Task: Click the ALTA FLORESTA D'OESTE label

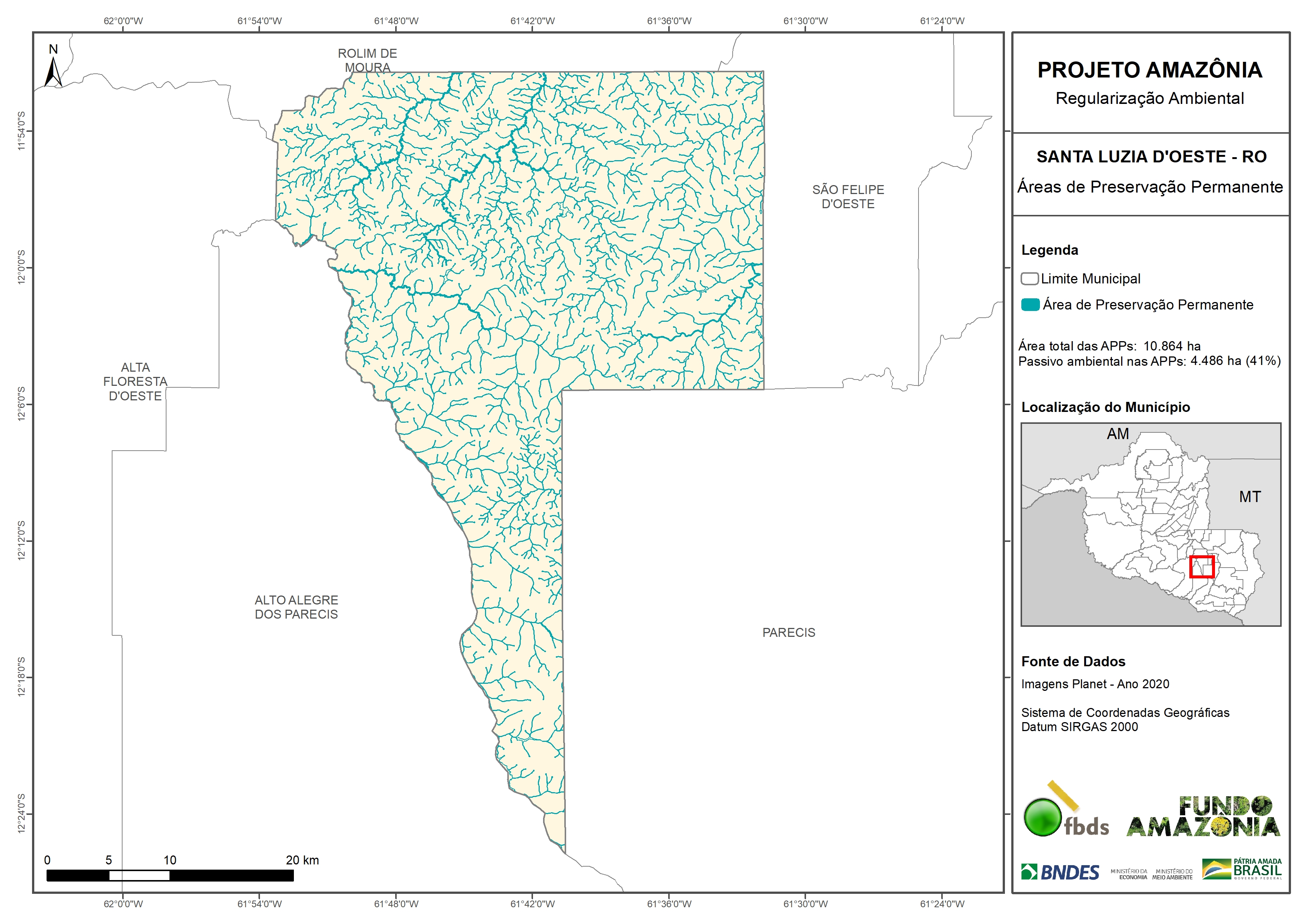Action: pos(135,381)
